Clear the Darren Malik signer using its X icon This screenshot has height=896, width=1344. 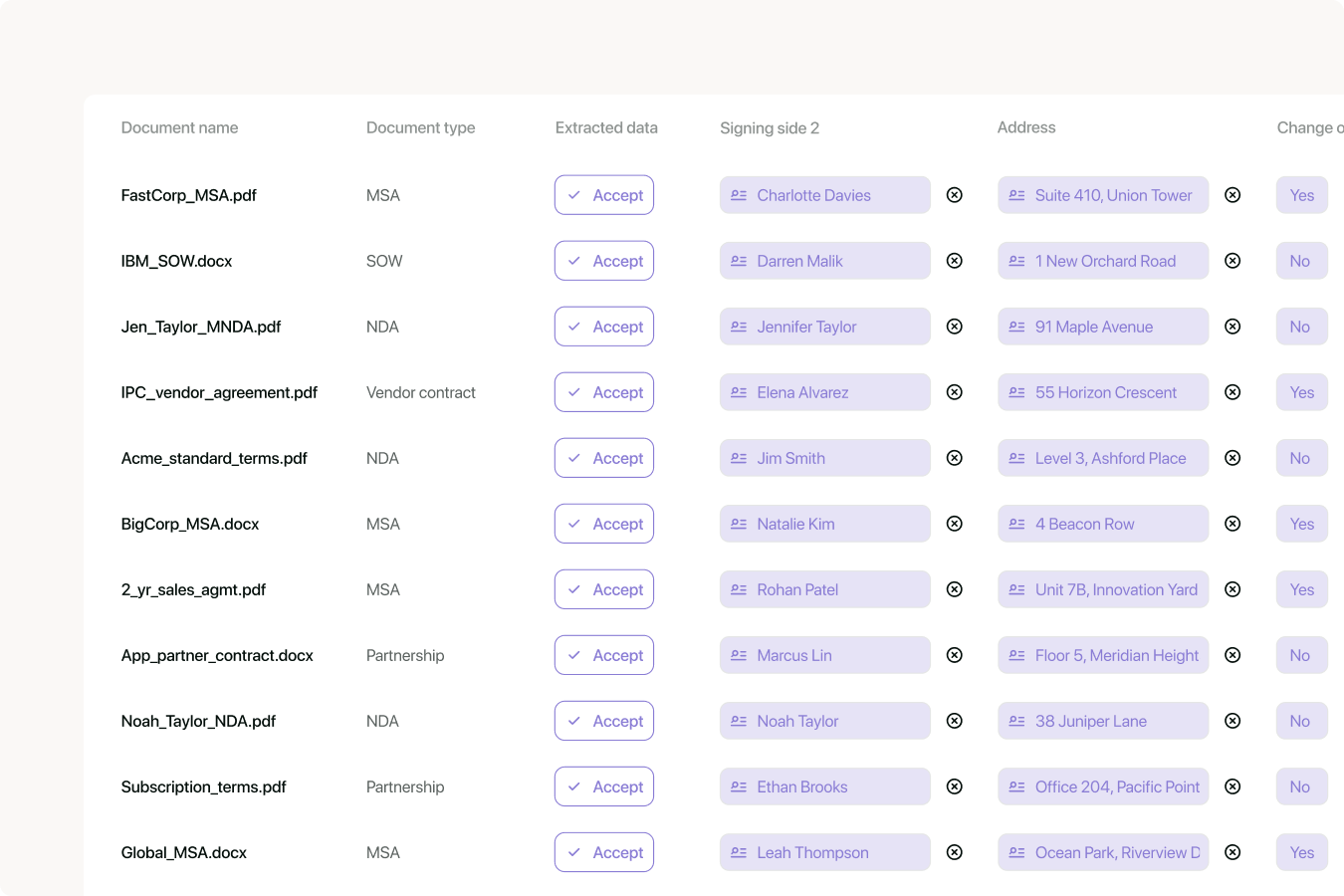(x=954, y=261)
